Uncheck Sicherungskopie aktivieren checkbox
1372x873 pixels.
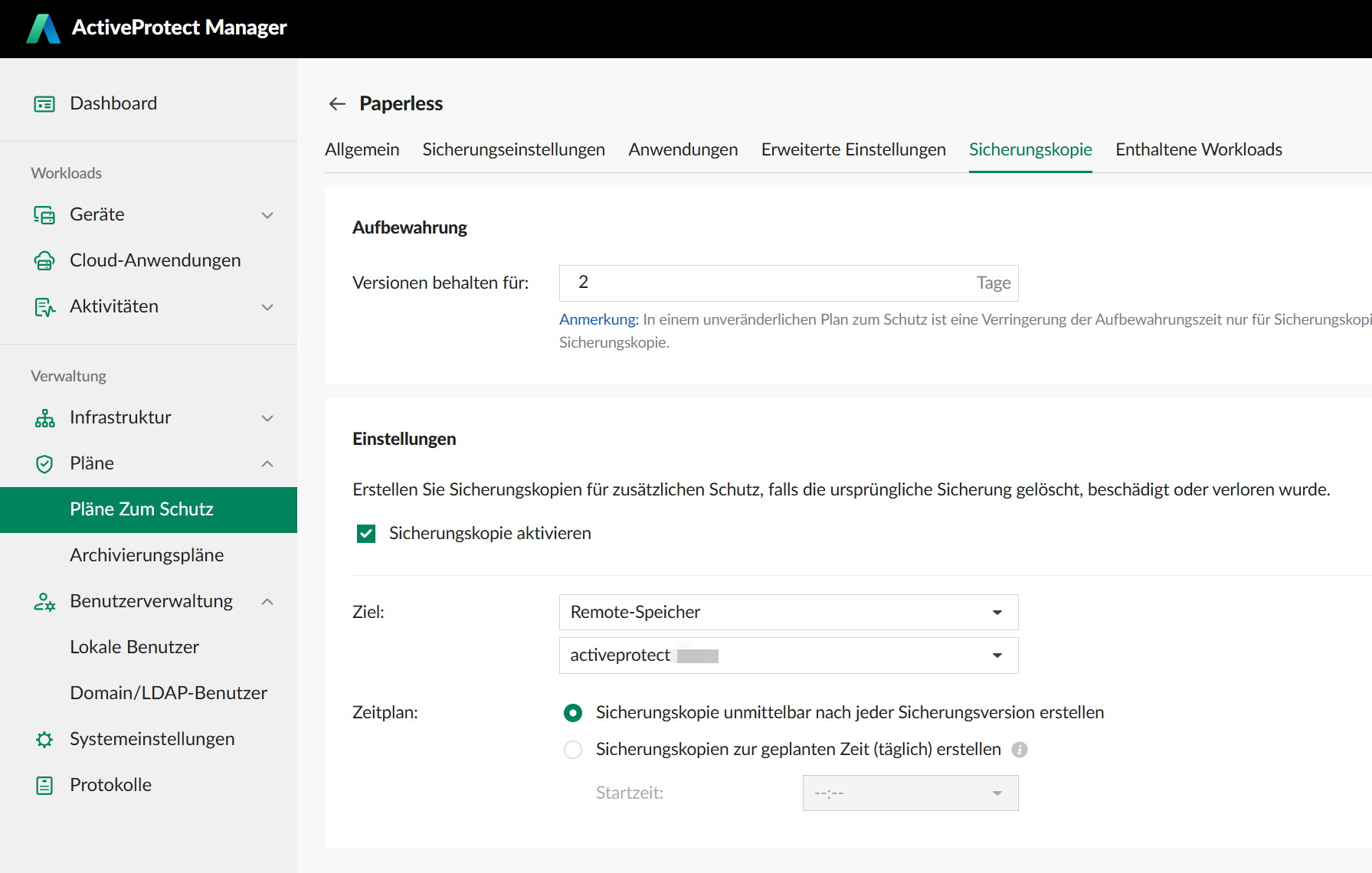point(366,534)
